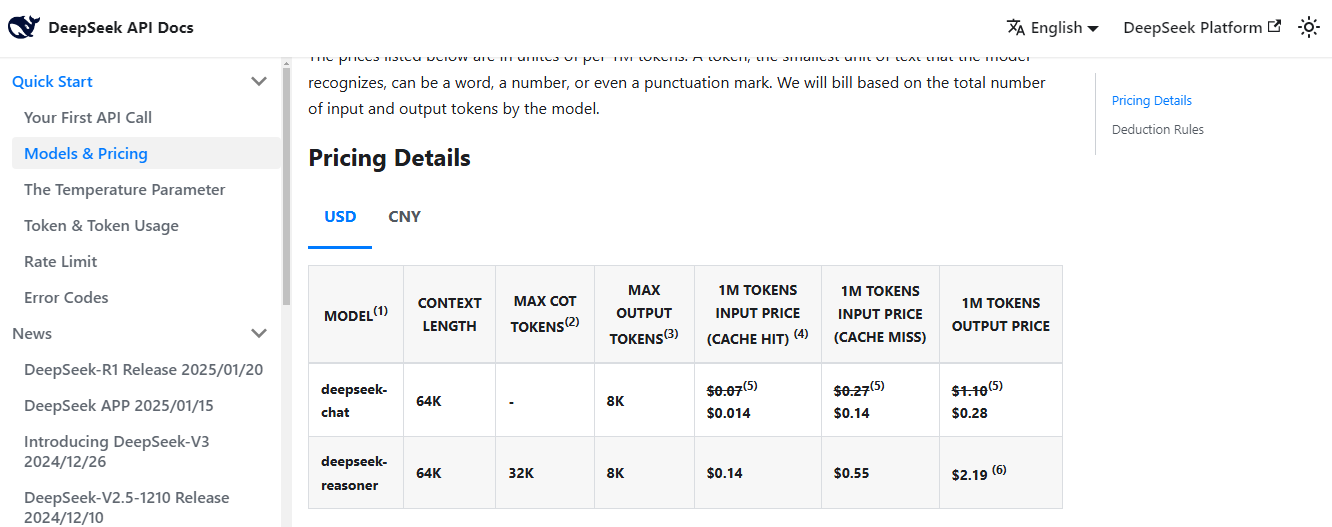
Task: Click the DeepSeek API Docs title
Action: [x=121, y=28]
